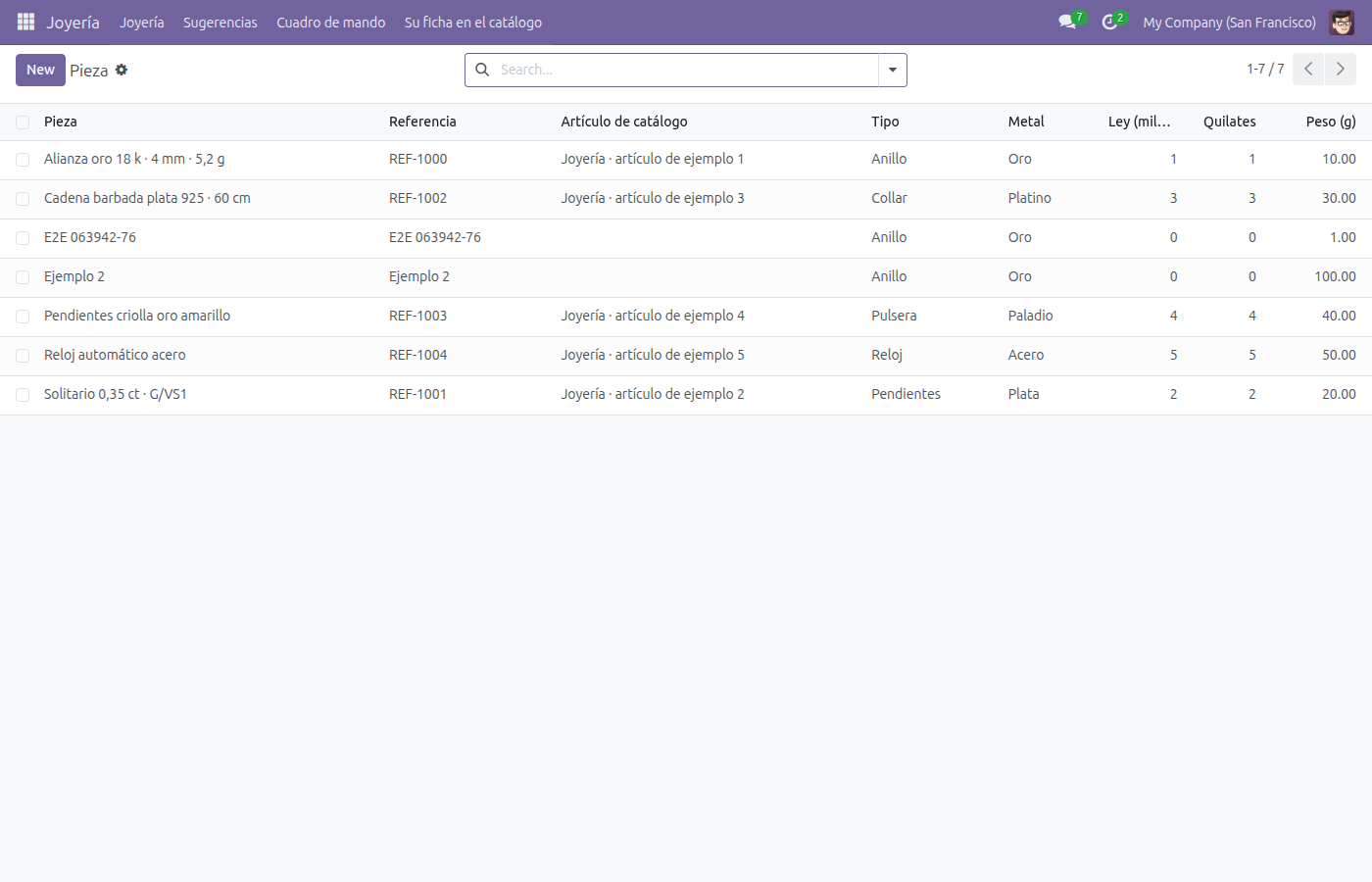The height and width of the screenshot is (882, 1372).
Task: Click the Paladio metal cell
Action: pos(1031,316)
